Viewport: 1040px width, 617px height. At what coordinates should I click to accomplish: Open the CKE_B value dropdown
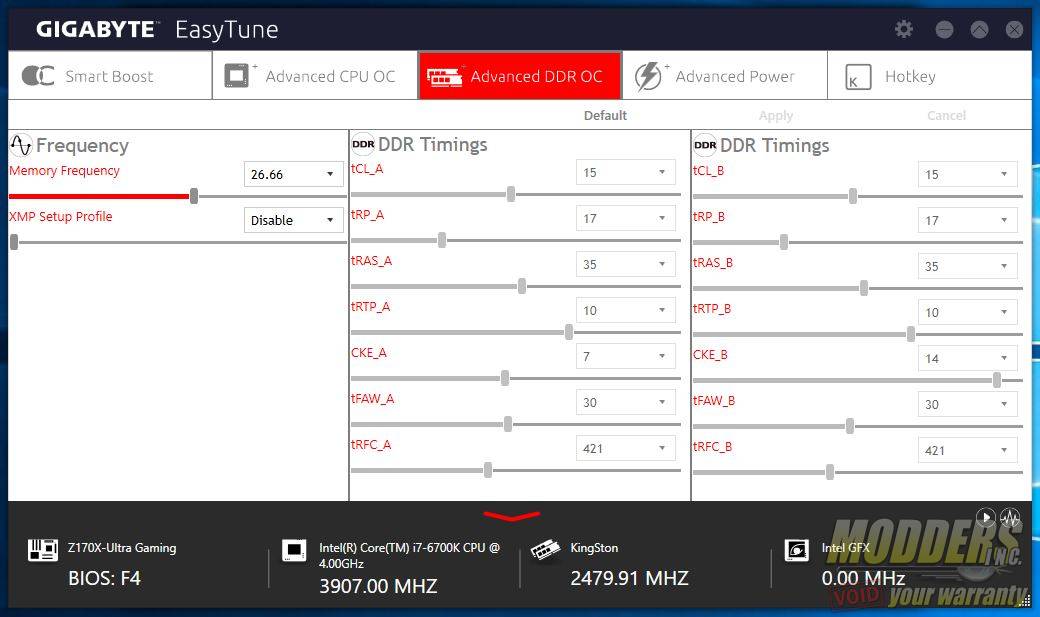(968, 358)
